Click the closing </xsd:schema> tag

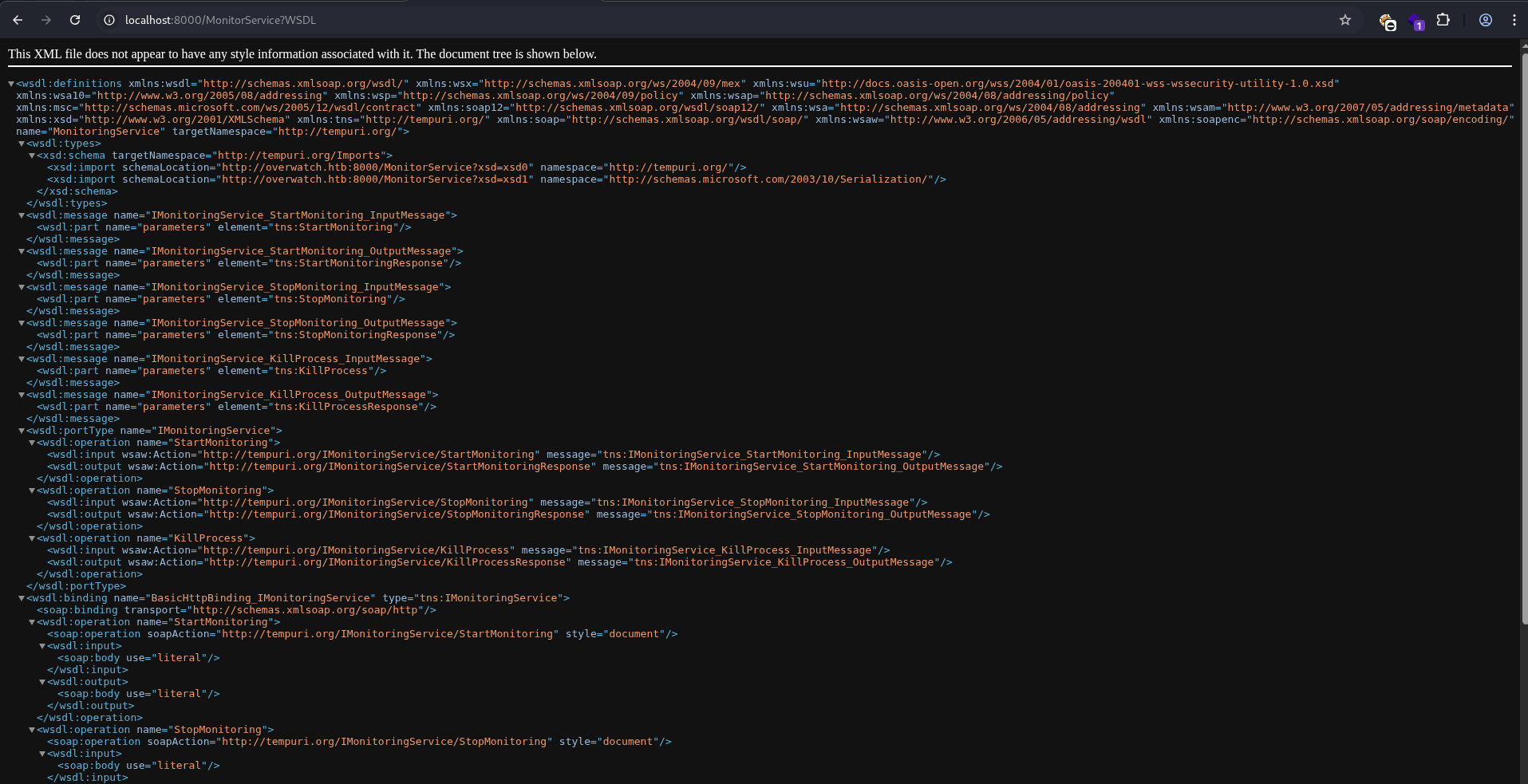[77, 191]
